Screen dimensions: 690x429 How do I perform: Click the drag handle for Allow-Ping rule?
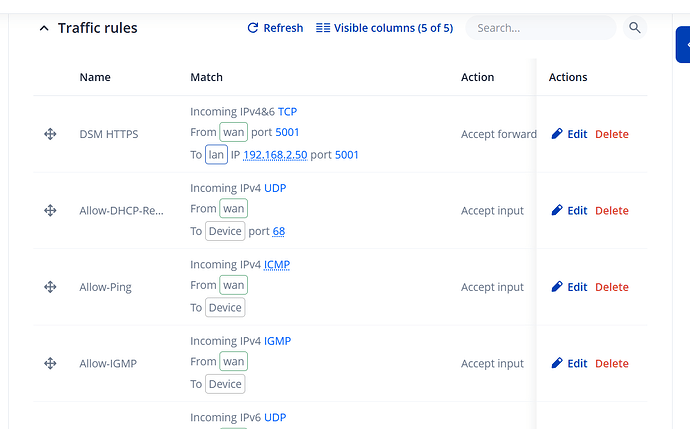[50, 287]
